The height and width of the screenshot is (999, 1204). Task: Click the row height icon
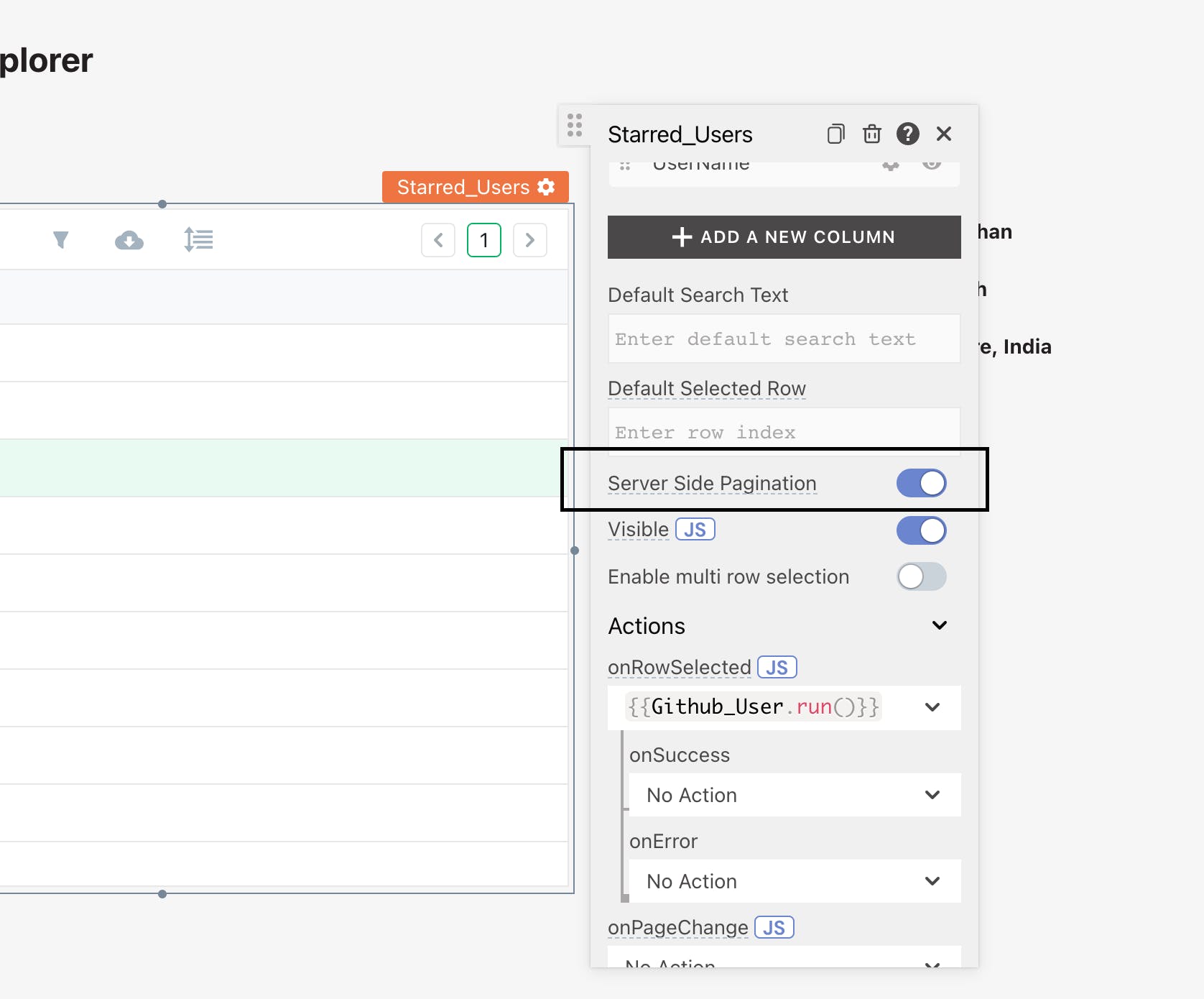coord(198,239)
